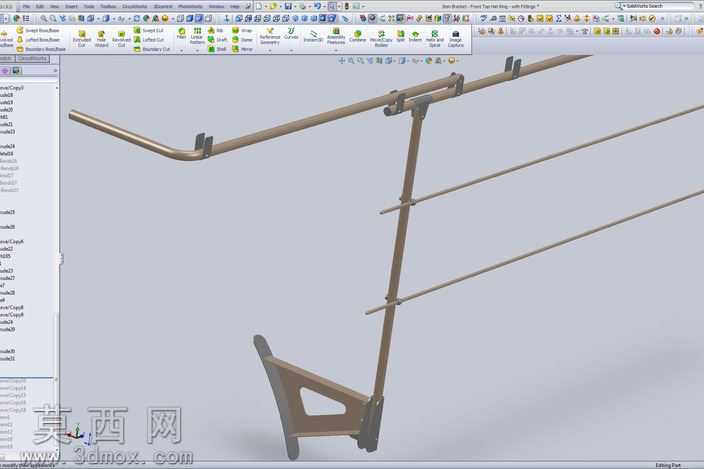The image size is (704, 469).
Task: Open the View menu
Action: click(54, 7)
